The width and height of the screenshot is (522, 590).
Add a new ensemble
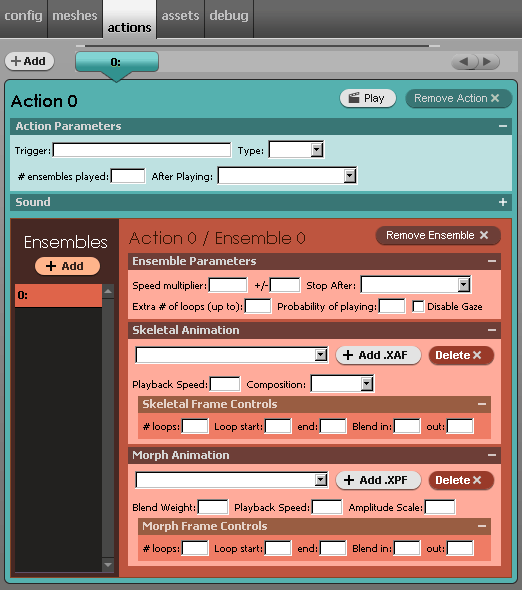pos(67,266)
